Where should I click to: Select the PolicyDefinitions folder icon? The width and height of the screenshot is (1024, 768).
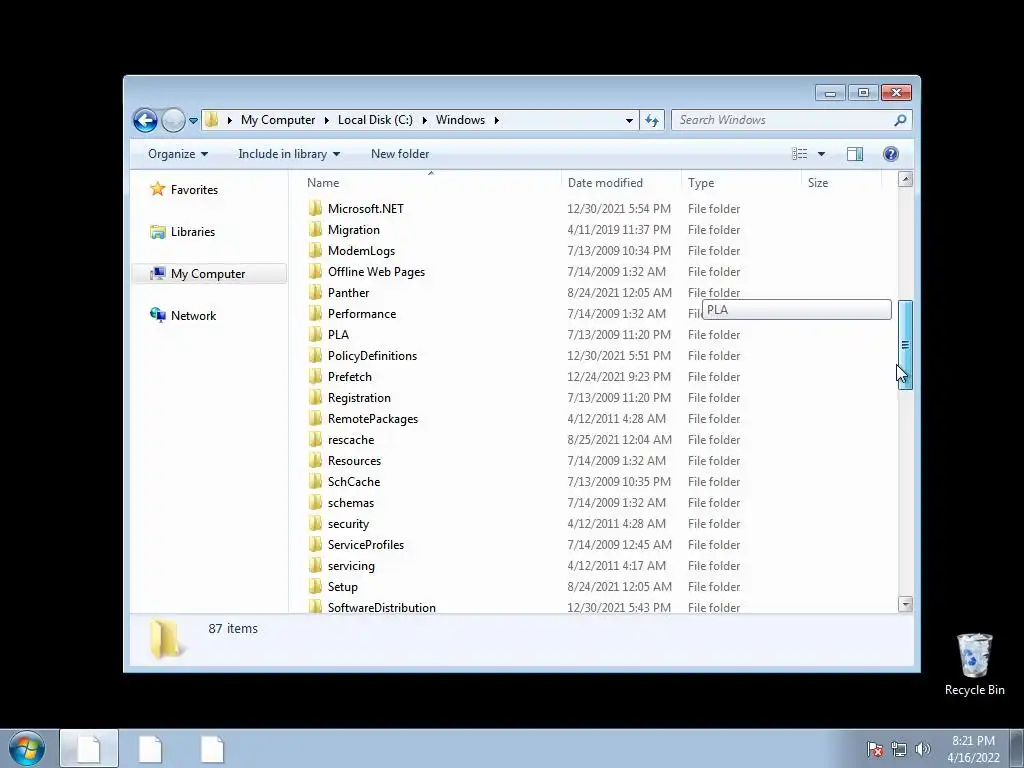(315, 355)
